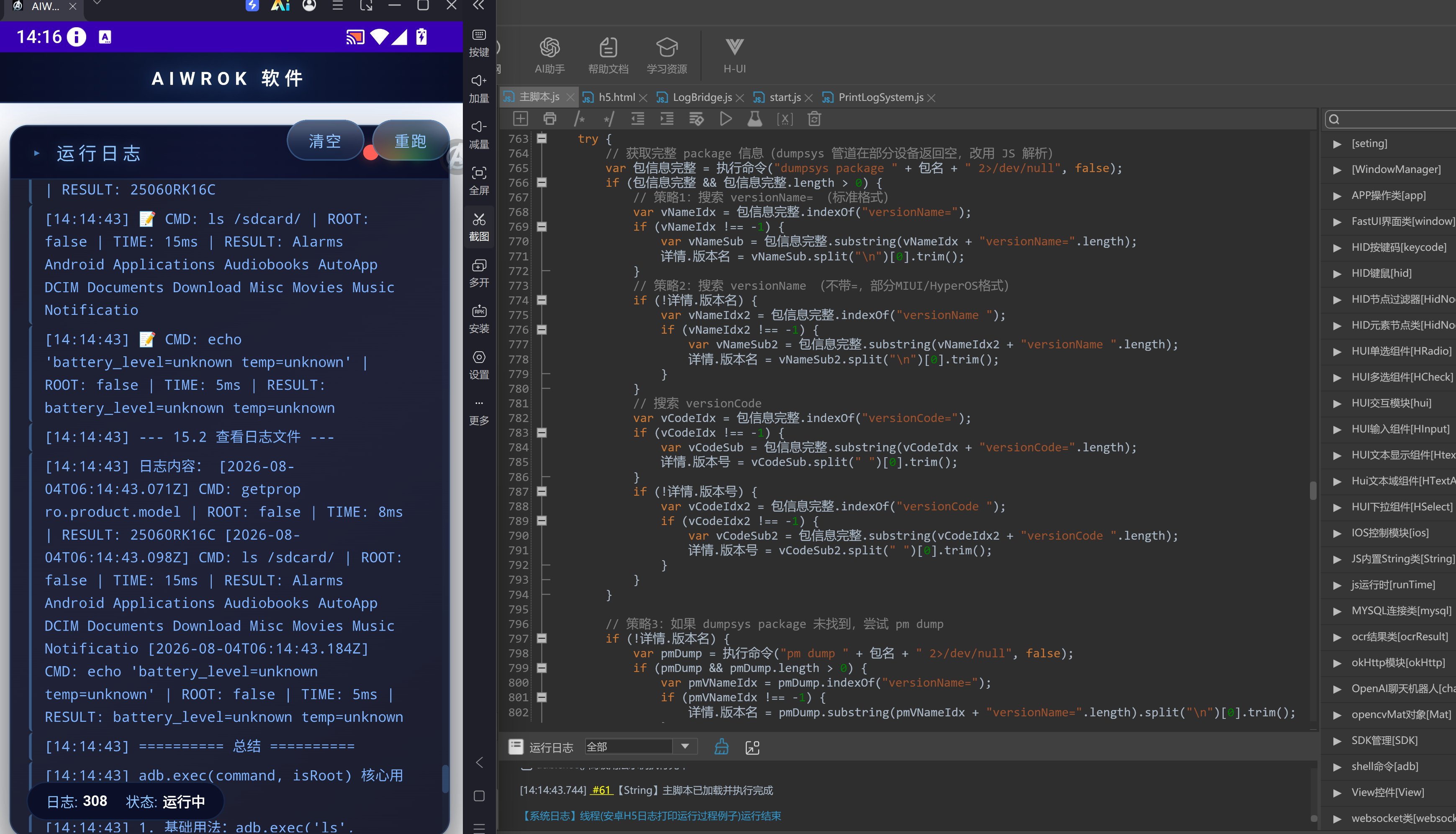
Task: Open the emulator account profile icon
Action: click(309, 6)
